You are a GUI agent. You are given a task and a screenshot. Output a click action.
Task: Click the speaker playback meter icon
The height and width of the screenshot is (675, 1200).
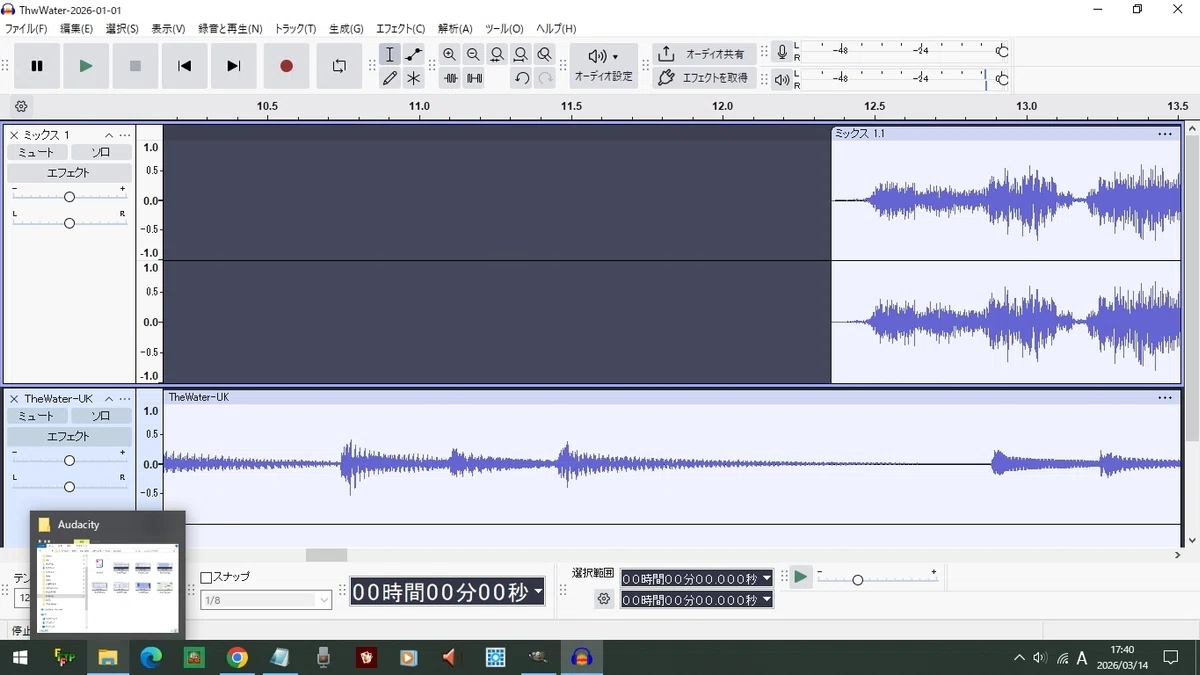782,79
